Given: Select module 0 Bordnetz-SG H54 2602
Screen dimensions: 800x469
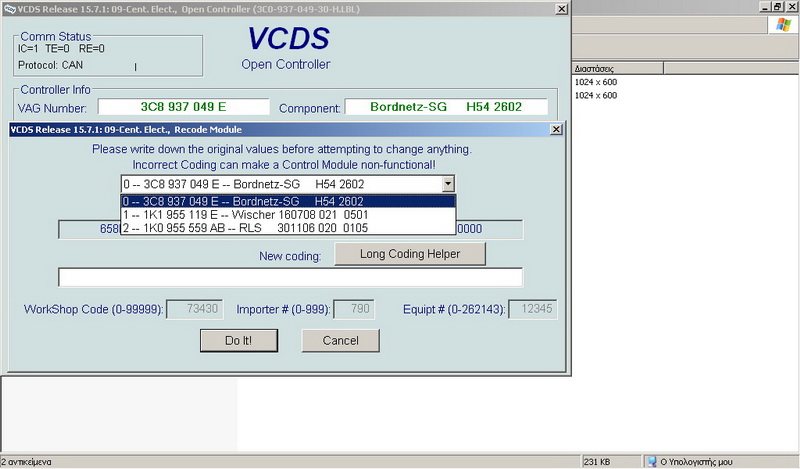Looking at the screenshot, I should (288, 201).
